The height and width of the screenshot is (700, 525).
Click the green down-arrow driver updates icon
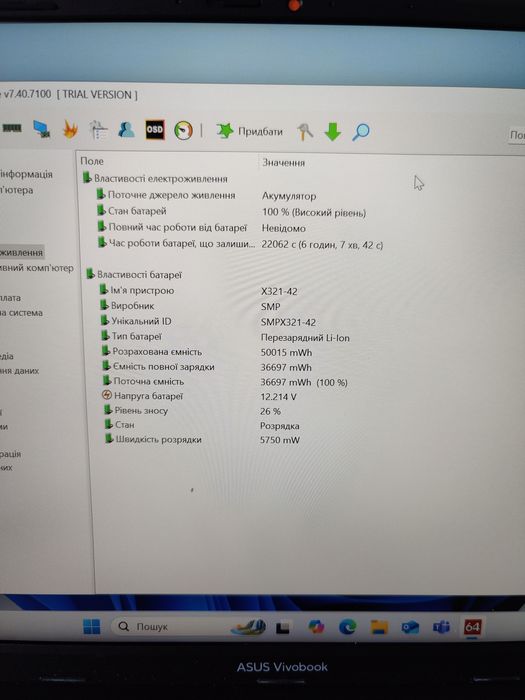(333, 132)
